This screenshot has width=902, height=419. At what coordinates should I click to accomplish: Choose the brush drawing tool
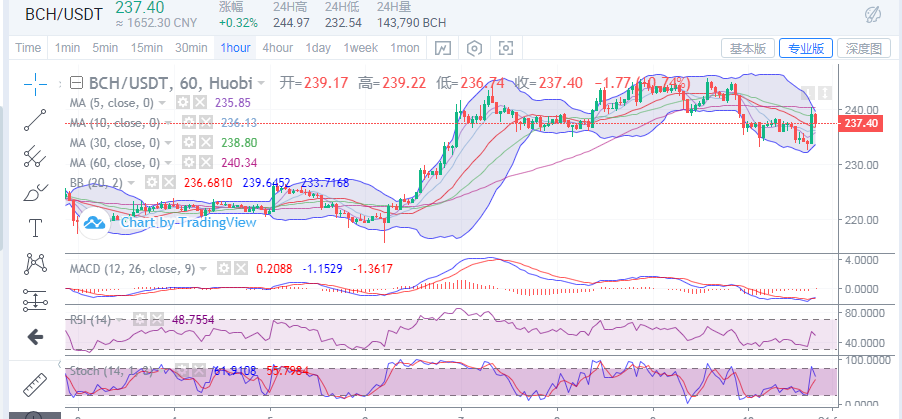(36, 191)
